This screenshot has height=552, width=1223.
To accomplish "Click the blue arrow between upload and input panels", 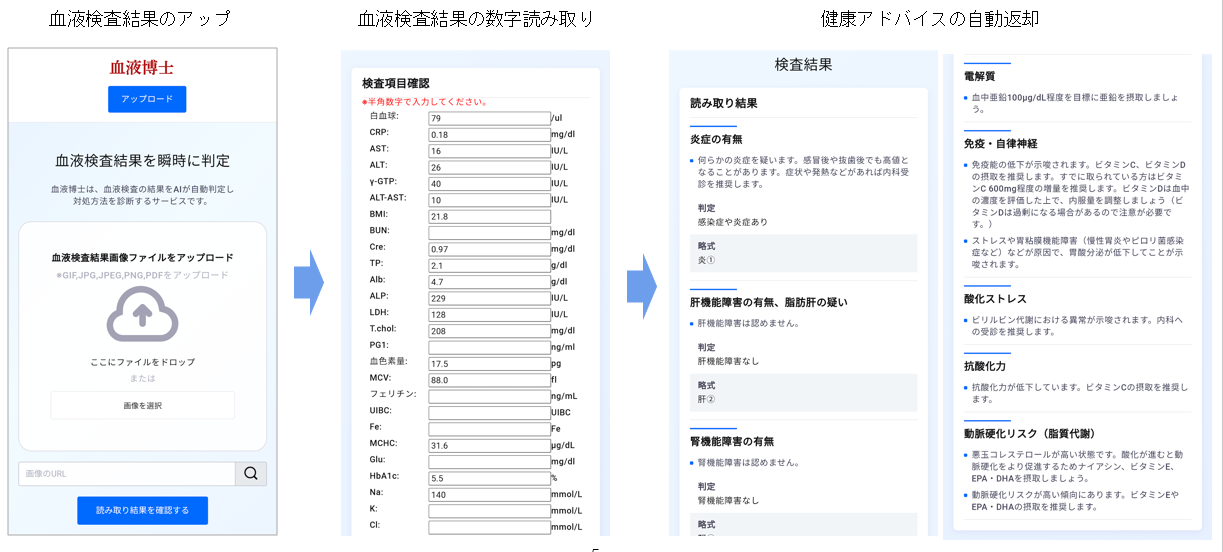I will [x=308, y=284].
